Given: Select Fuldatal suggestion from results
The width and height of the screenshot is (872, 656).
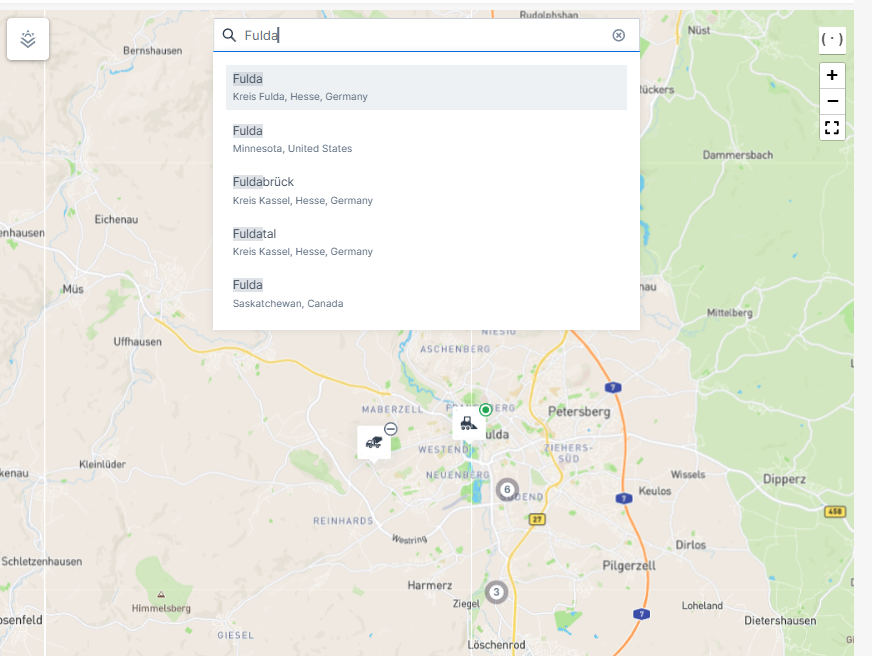Looking at the screenshot, I should (x=426, y=242).
